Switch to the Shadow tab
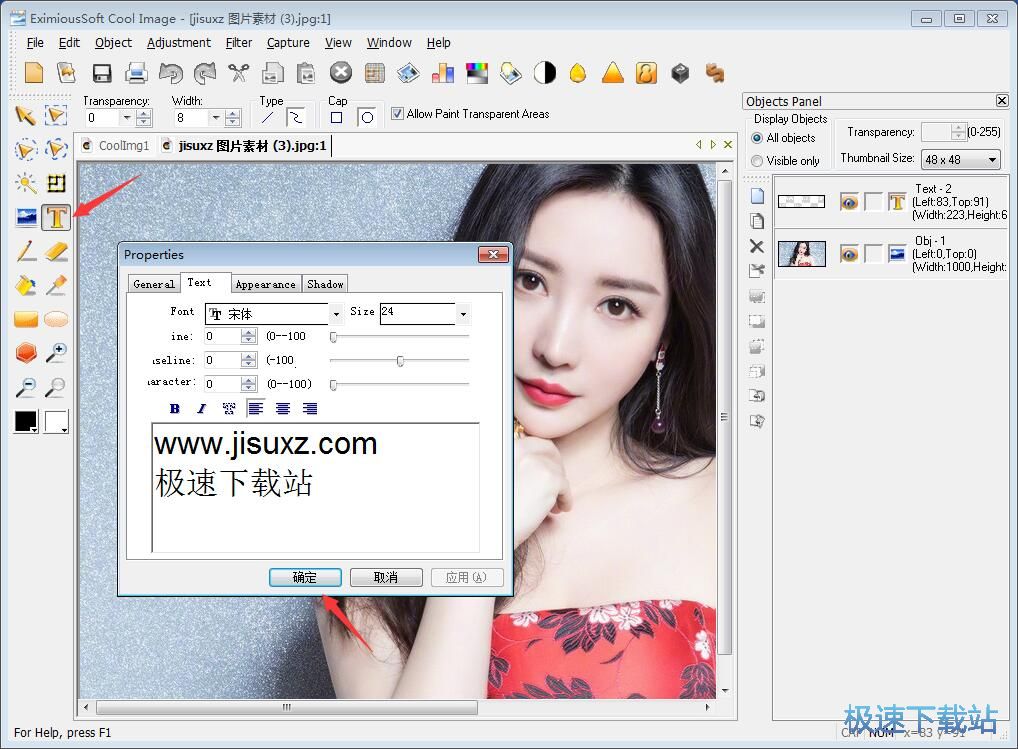Viewport: 1018px width, 749px height. point(325,284)
